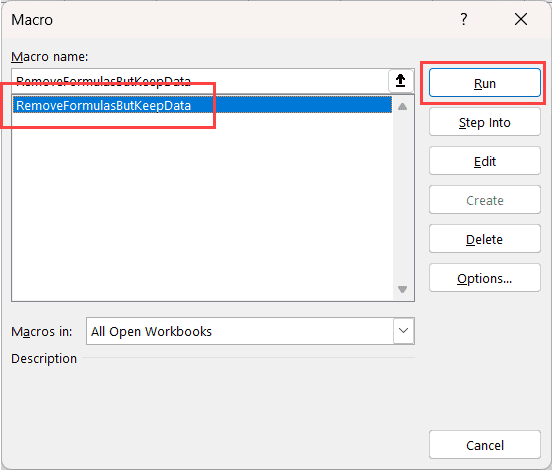Click the collapse-dialog arrow beside macro name
This screenshot has width=552, height=470.
coord(401,81)
